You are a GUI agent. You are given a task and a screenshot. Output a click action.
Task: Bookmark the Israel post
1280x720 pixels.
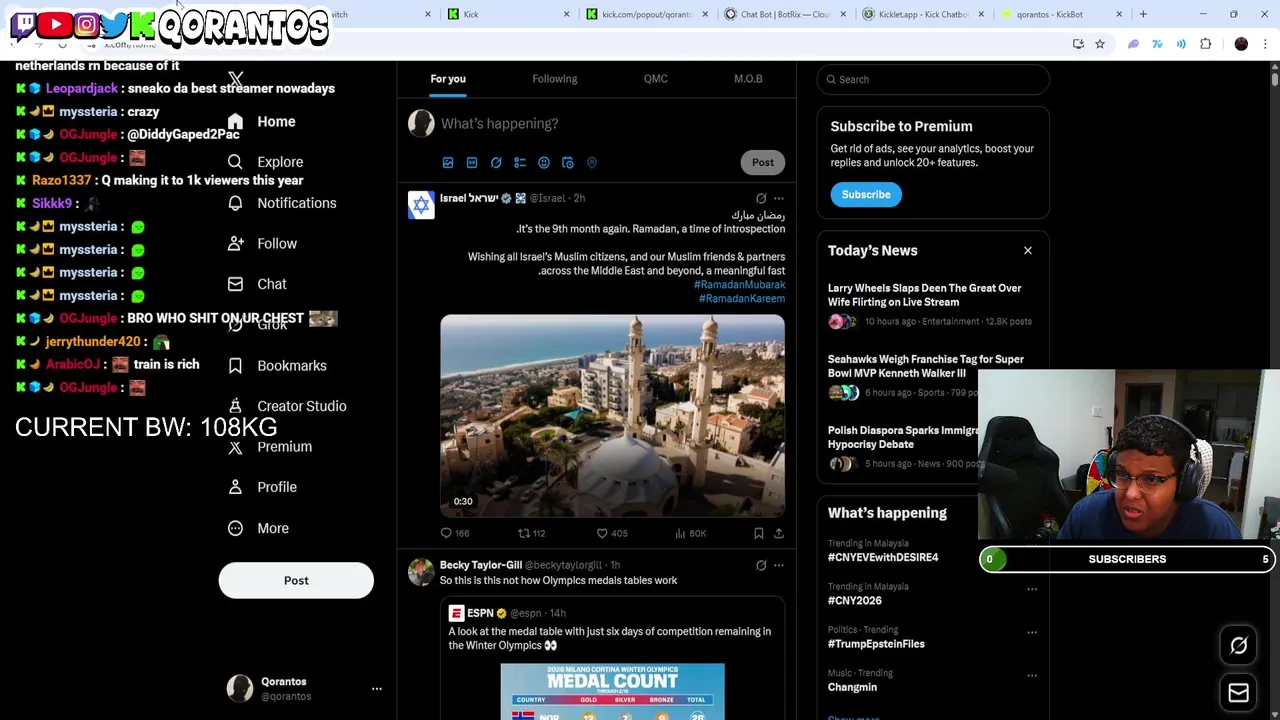pos(759,534)
